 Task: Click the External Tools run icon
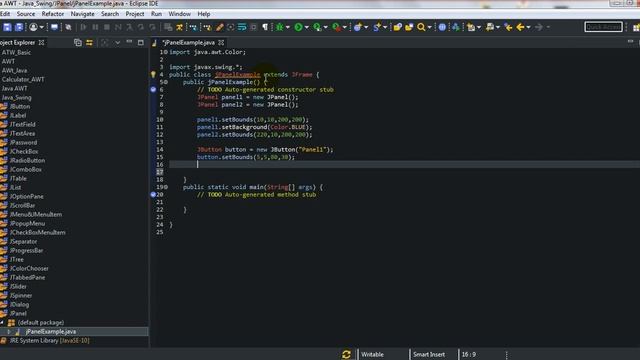point(336,27)
